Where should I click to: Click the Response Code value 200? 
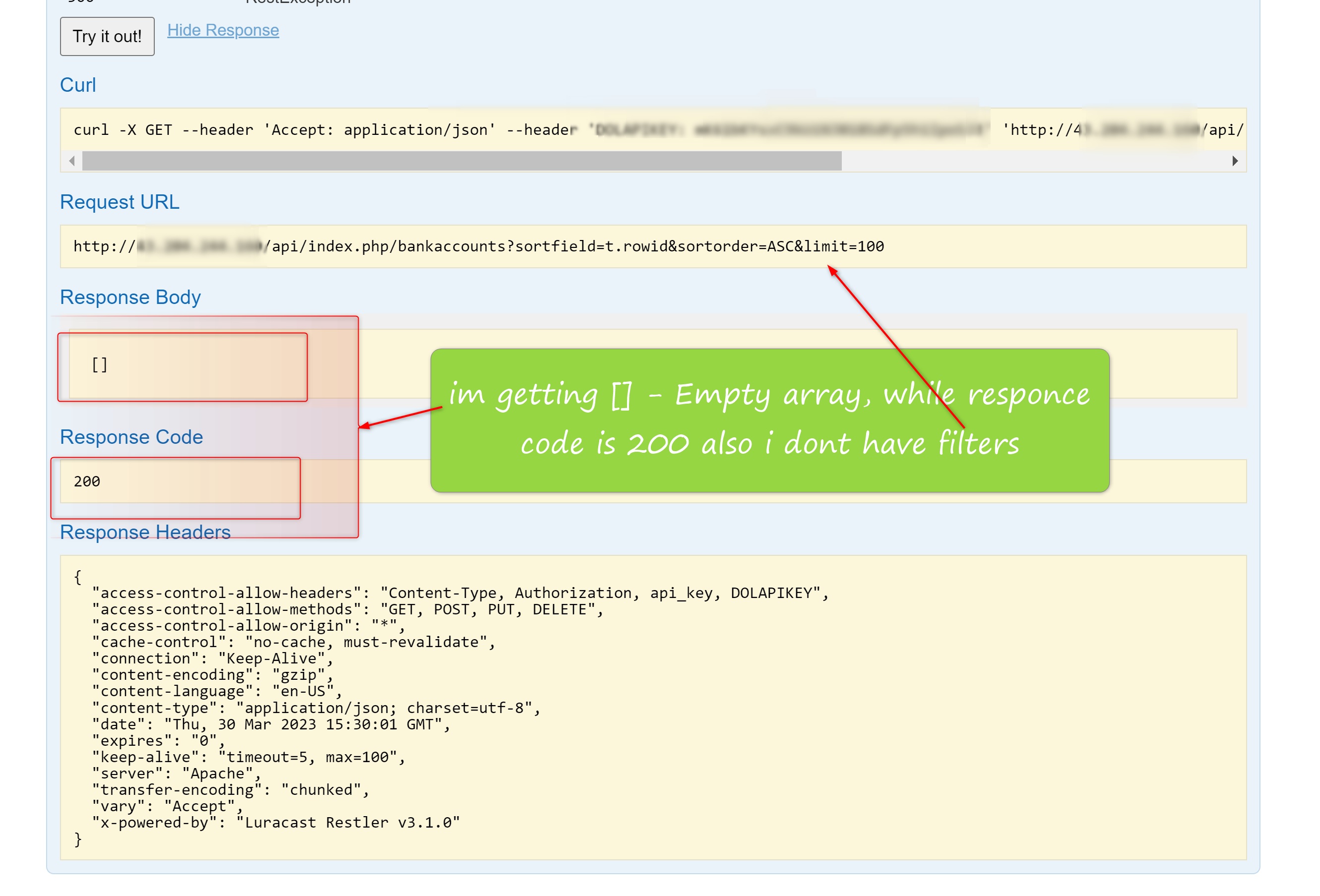(87, 481)
